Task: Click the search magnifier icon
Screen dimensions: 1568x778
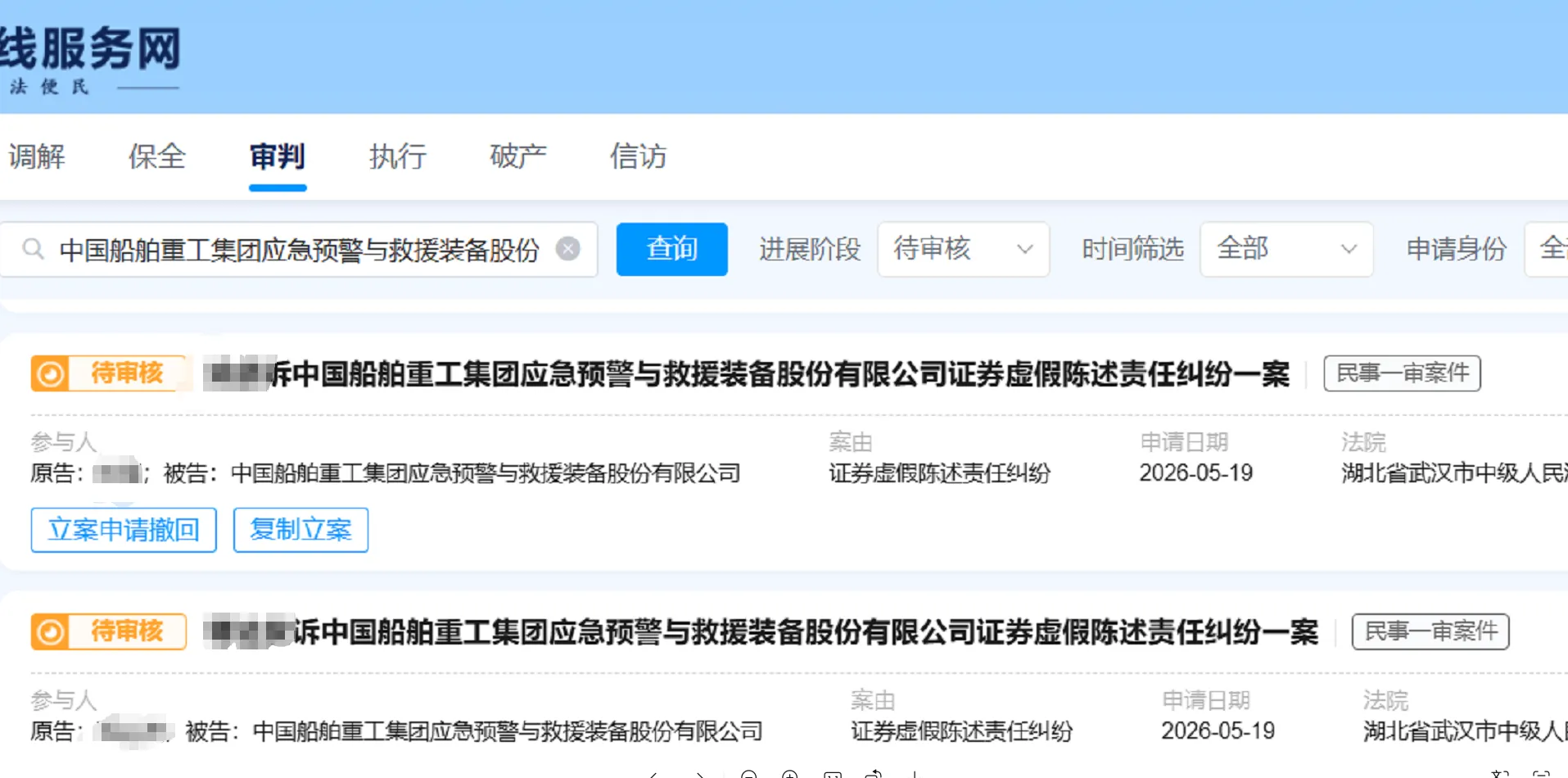Action: [33, 249]
